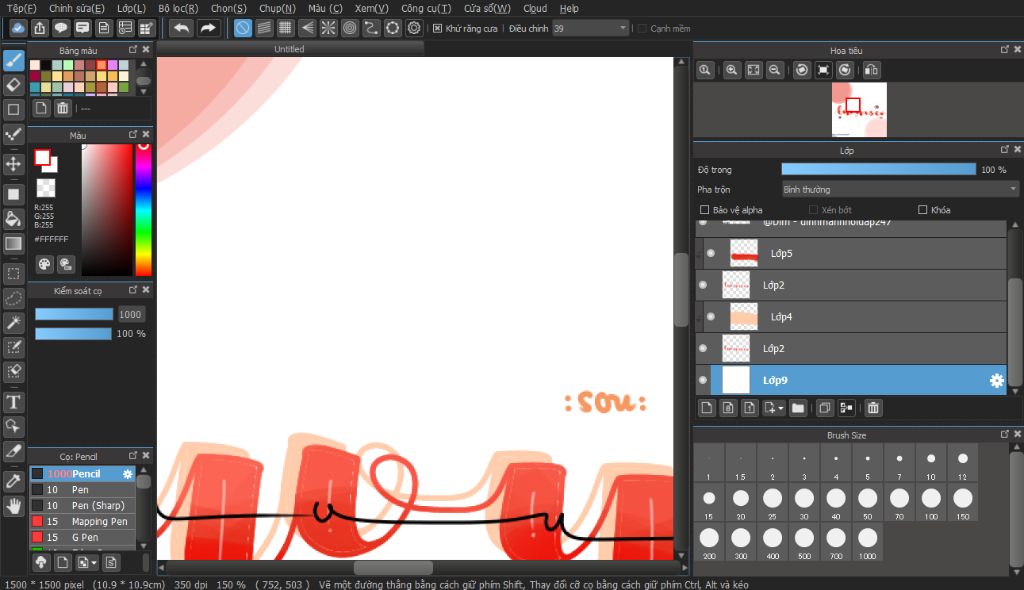Select the Pen (Sharp) brush
The image size is (1024, 590).
tap(83, 506)
